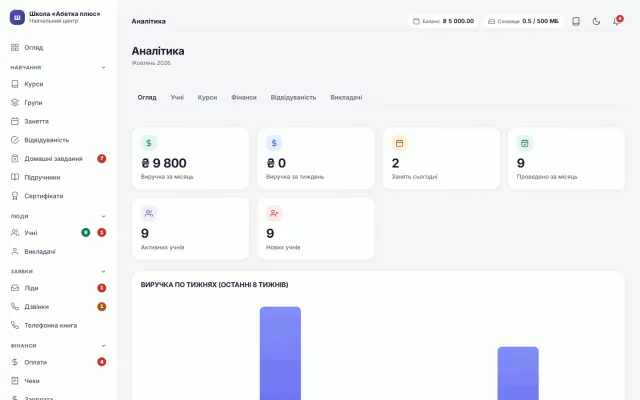Click the Баланс ₴ 5 000.00 pill
Viewport: 640px width, 400px height.
443,21
